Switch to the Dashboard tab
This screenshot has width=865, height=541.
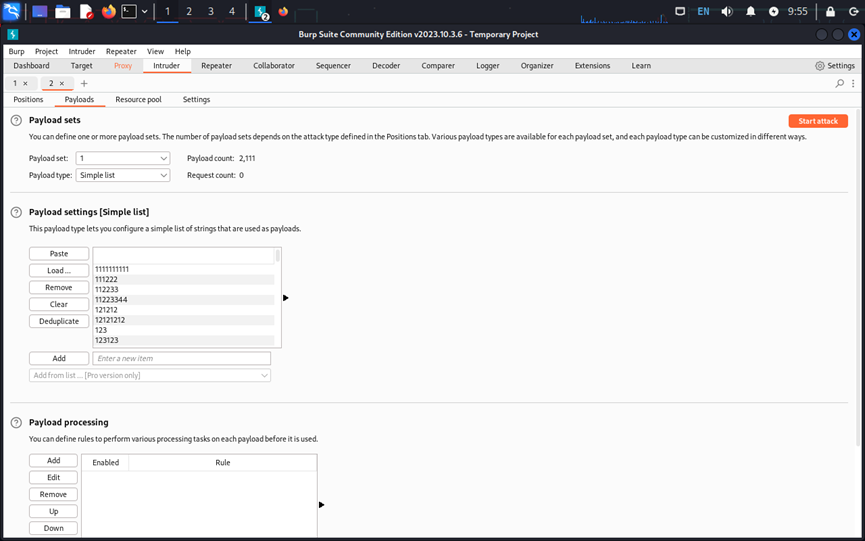click(x=31, y=66)
